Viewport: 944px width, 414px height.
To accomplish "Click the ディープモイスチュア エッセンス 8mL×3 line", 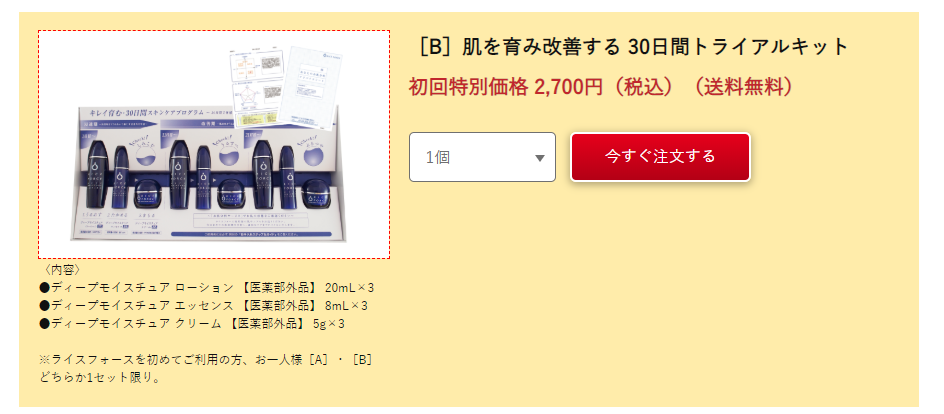I will (203, 305).
